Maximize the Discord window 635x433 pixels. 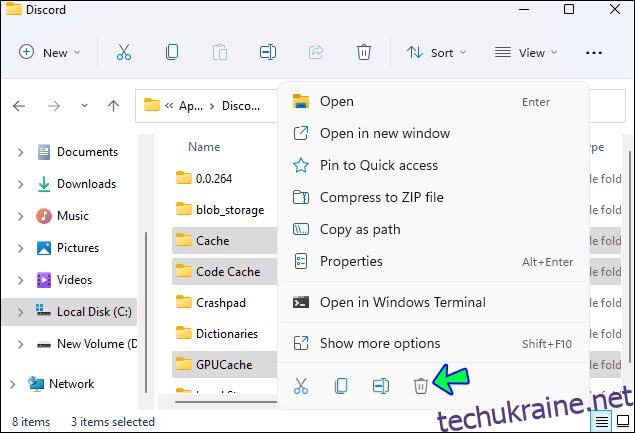569,9
